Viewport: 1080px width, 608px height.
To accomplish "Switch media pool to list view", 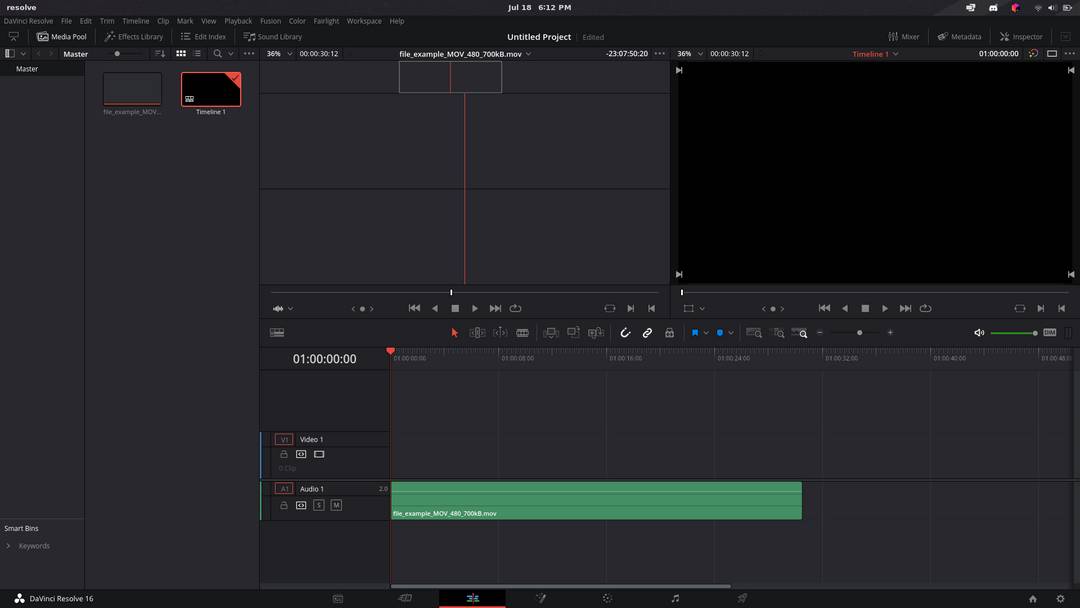I will point(198,54).
